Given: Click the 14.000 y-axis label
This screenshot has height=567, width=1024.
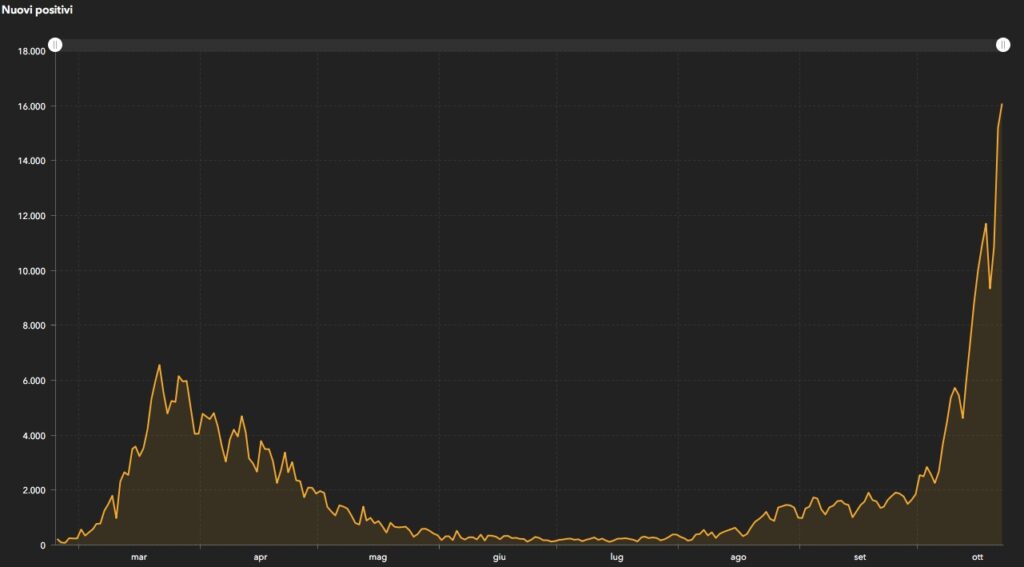Looking at the screenshot, I should pos(31,161).
